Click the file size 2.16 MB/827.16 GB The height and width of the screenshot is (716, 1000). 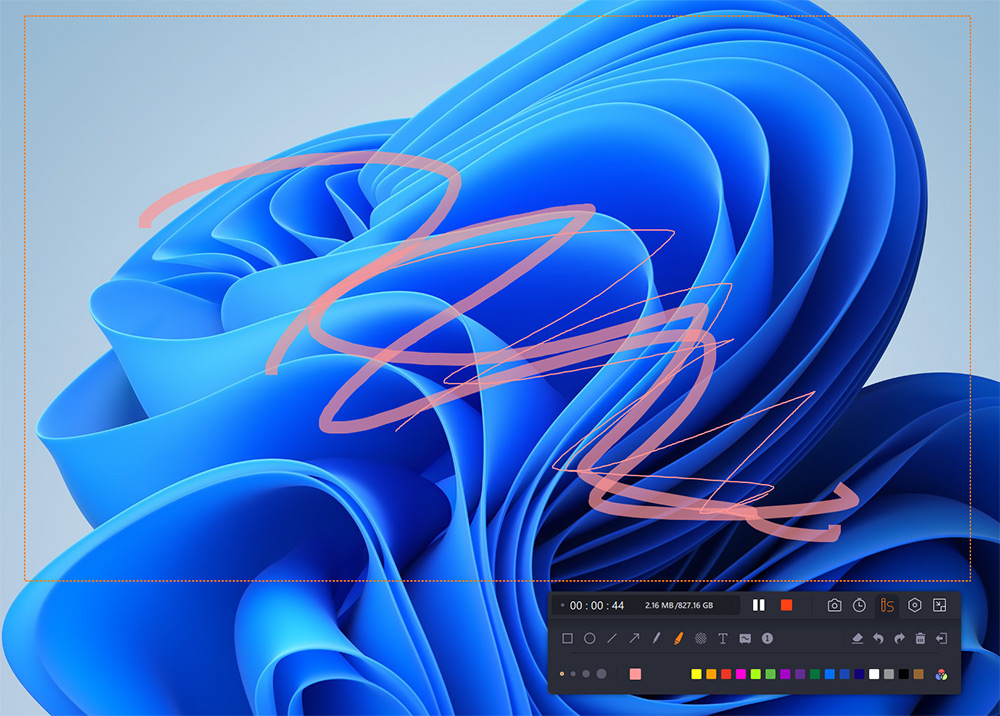pyautogui.click(x=679, y=605)
